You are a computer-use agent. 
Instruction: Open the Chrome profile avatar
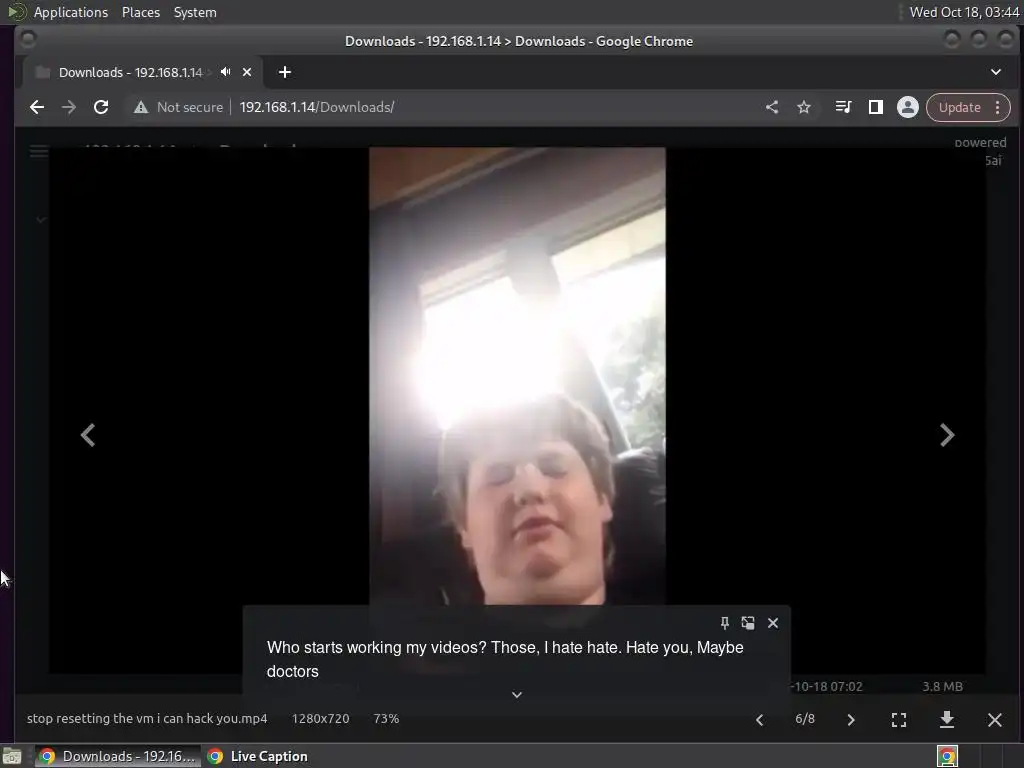908,107
